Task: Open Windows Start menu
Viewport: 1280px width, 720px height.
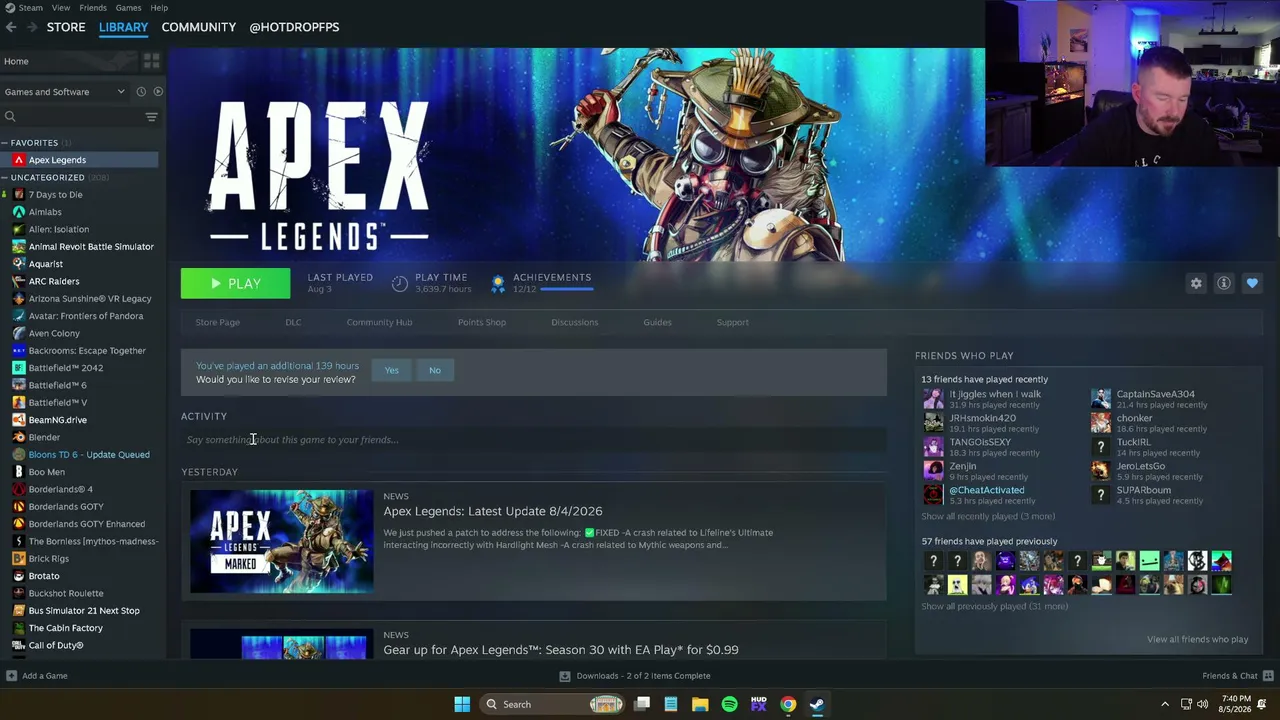Action: pyautogui.click(x=462, y=704)
